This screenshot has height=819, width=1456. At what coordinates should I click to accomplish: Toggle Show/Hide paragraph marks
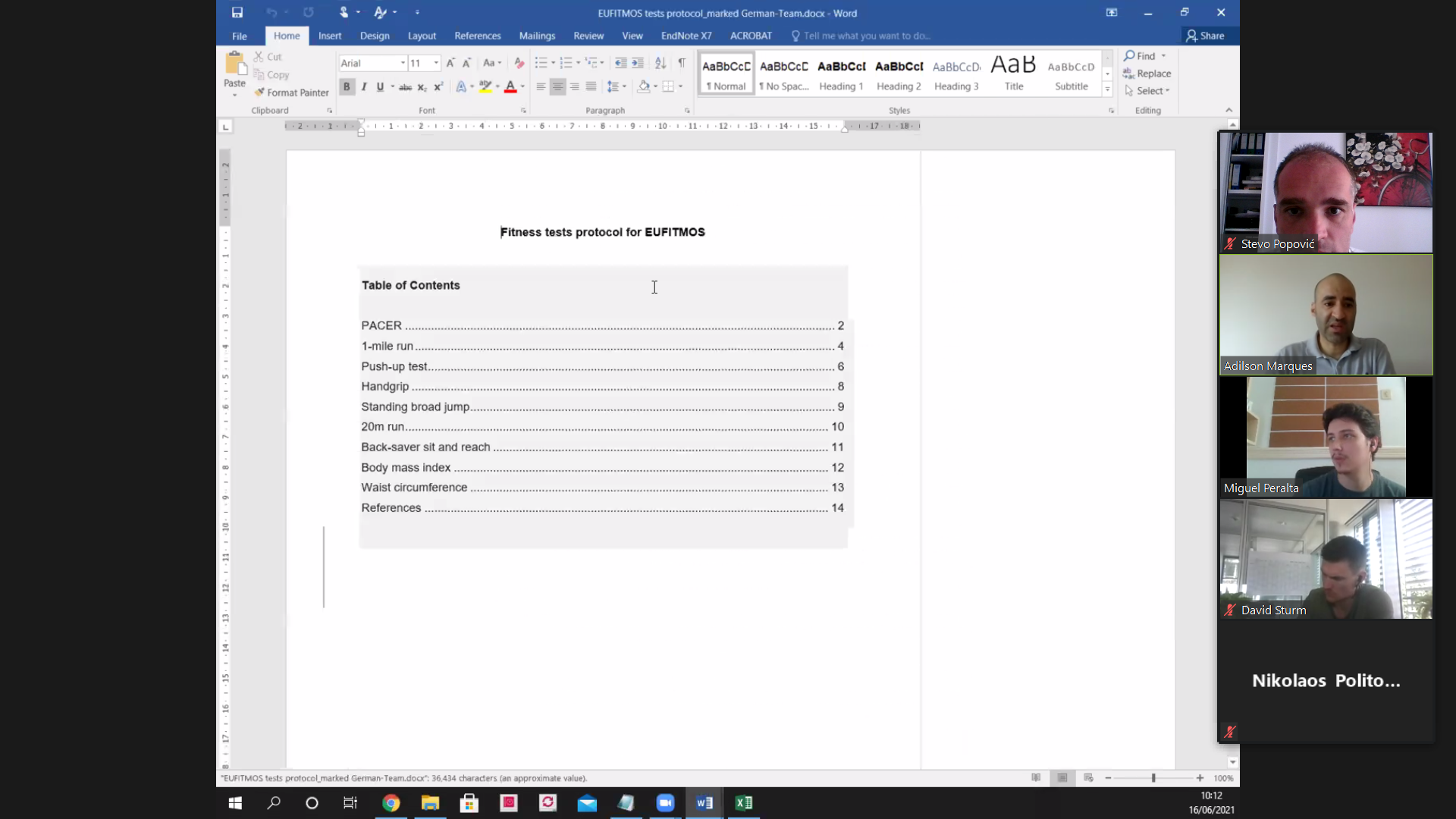682,63
